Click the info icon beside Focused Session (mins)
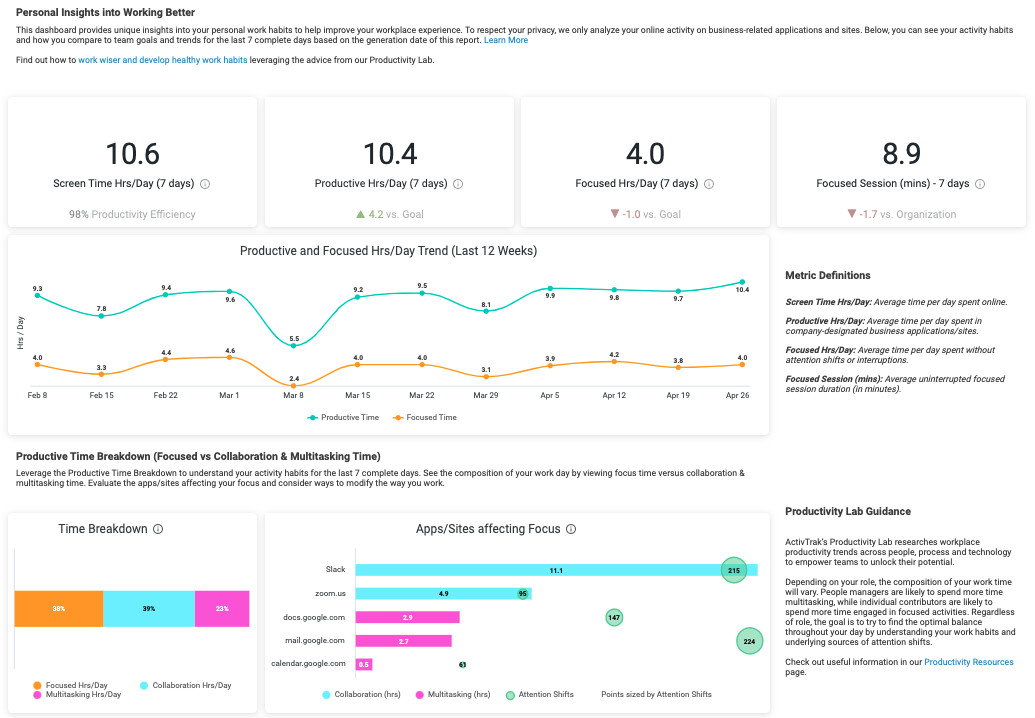Viewport: 1035px width, 718px height. (x=980, y=184)
